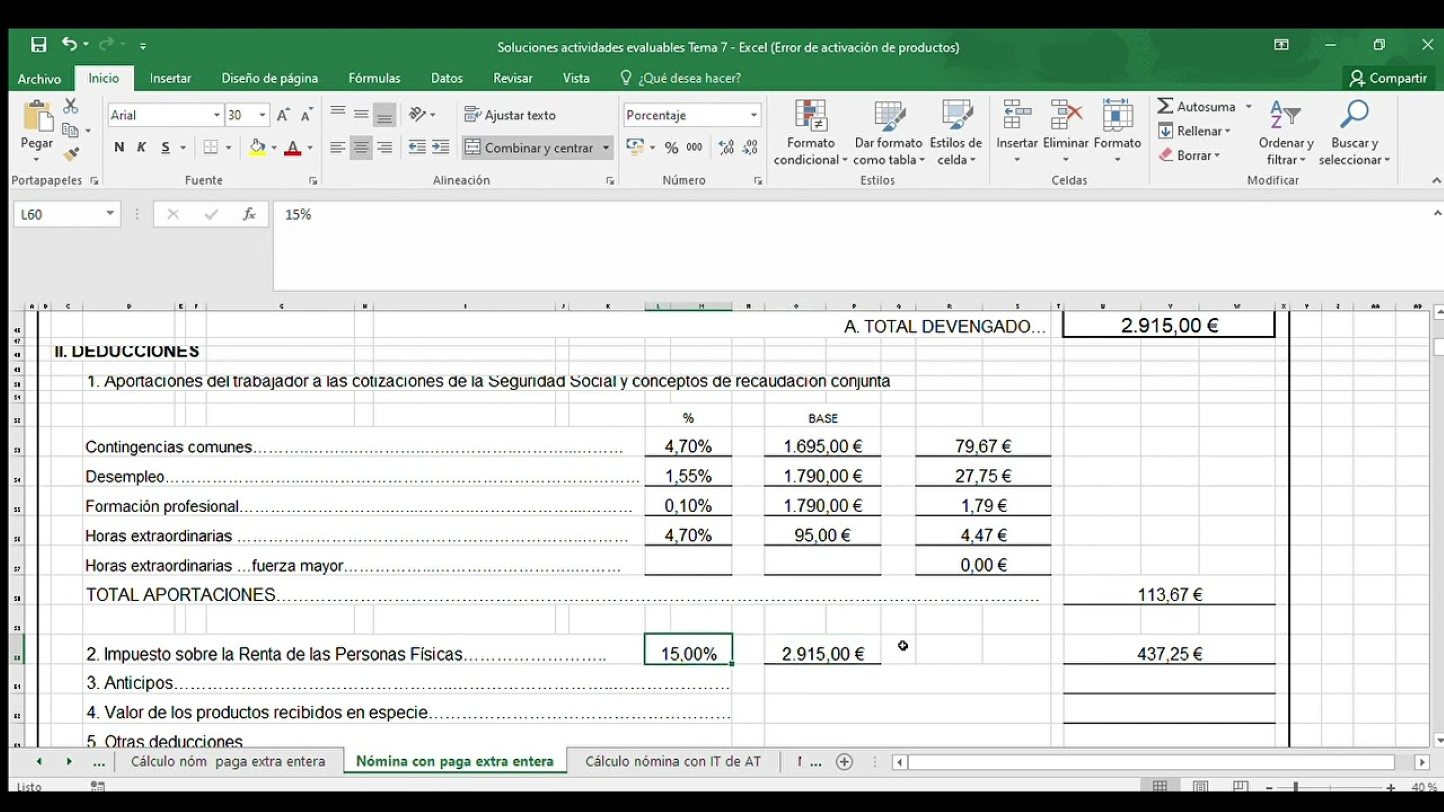
Task: Click the Compartir button
Action: [1387, 78]
